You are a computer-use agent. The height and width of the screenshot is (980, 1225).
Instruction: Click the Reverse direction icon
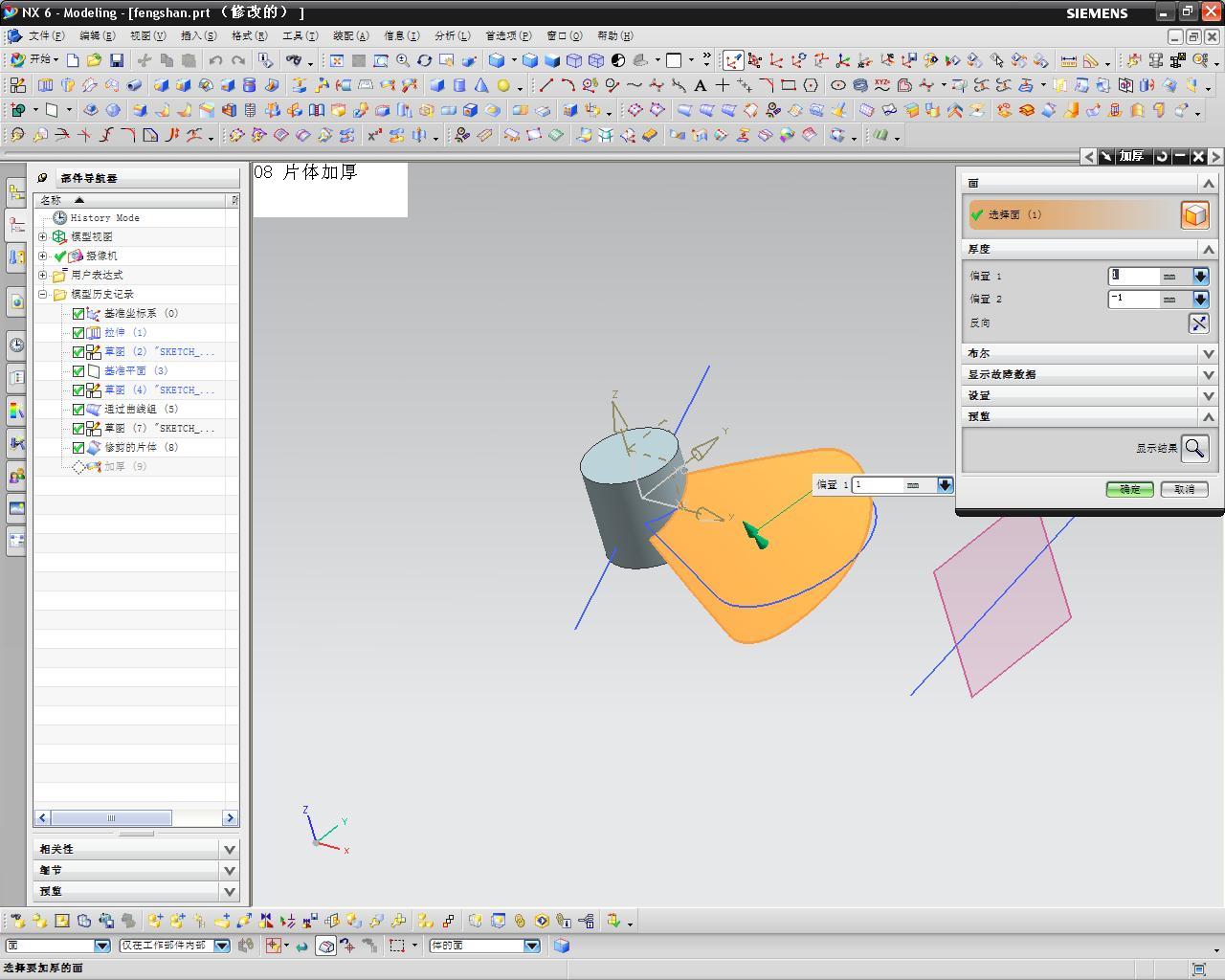(x=1199, y=323)
